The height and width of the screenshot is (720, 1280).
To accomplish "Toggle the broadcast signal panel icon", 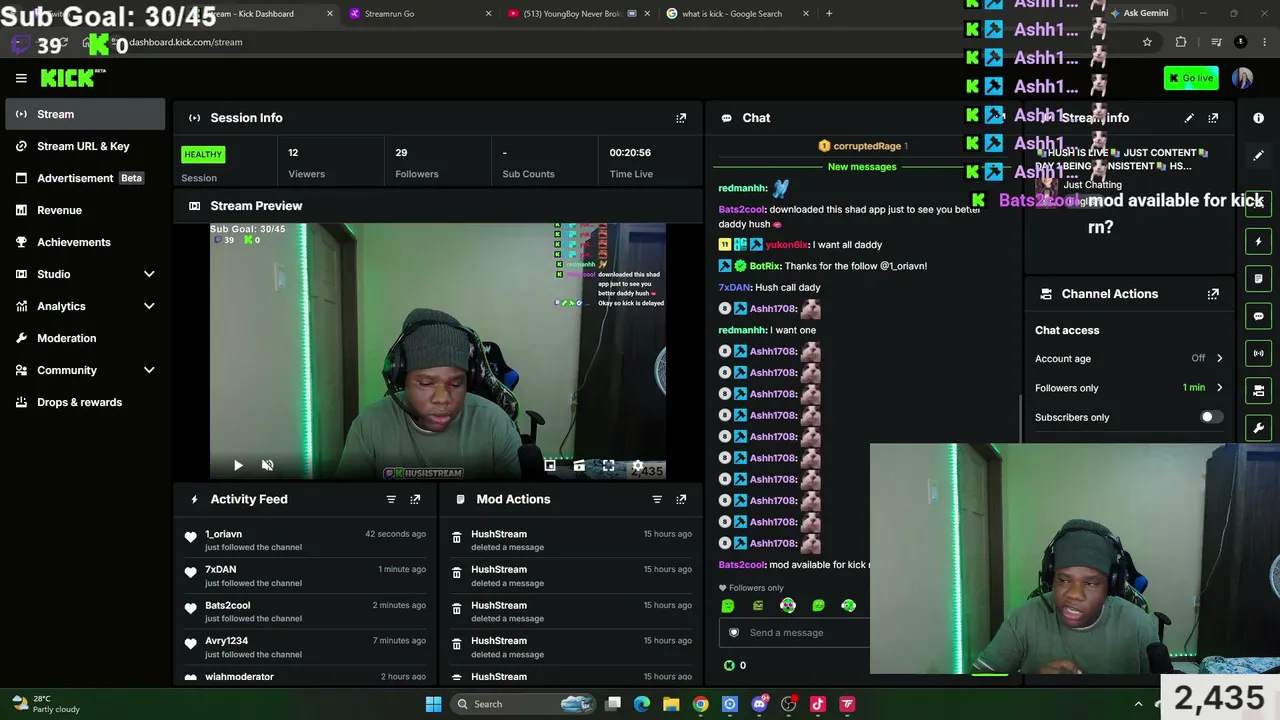I will [1258, 353].
